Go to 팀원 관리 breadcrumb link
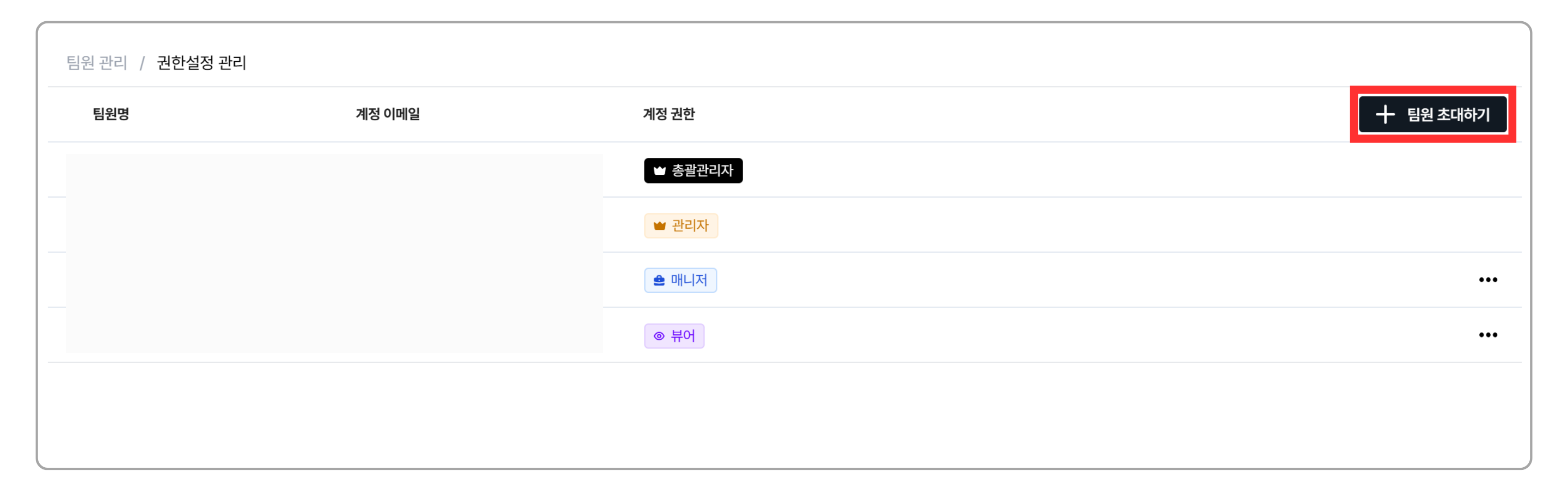The image size is (1568, 477). (x=97, y=63)
